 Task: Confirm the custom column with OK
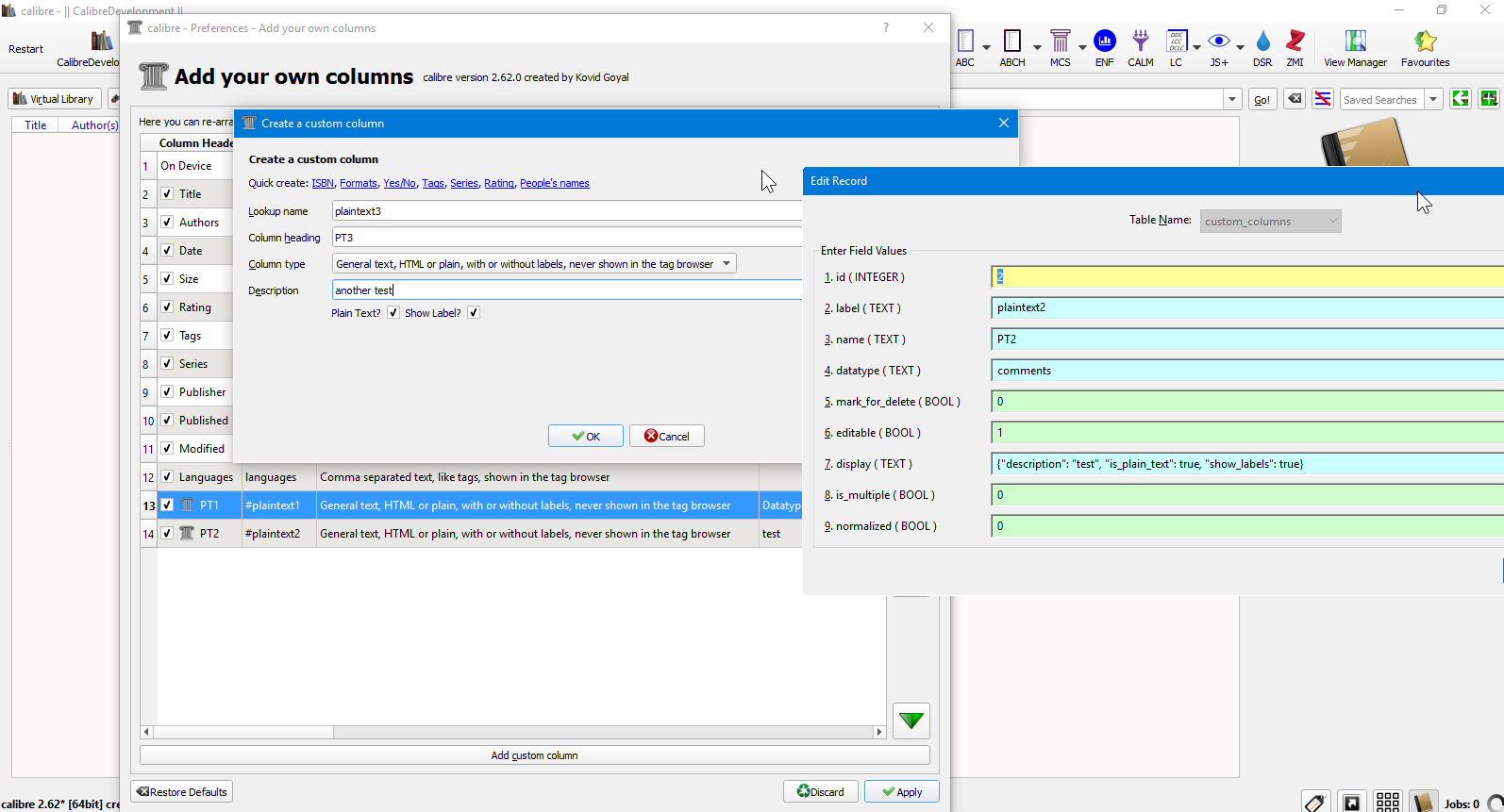pyautogui.click(x=586, y=436)
